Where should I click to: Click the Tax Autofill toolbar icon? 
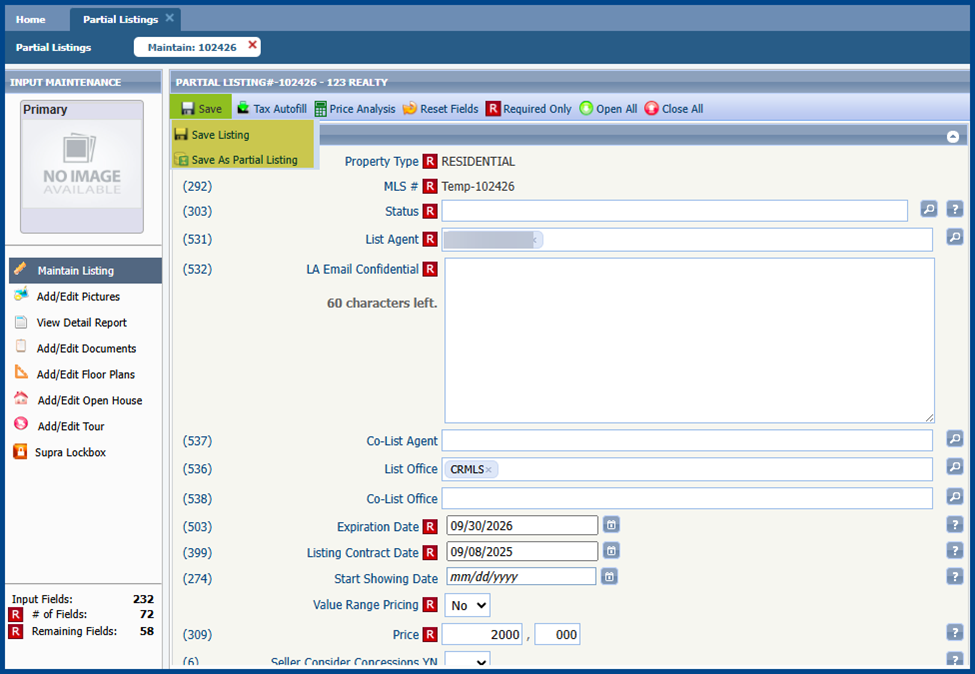point(243,109)
